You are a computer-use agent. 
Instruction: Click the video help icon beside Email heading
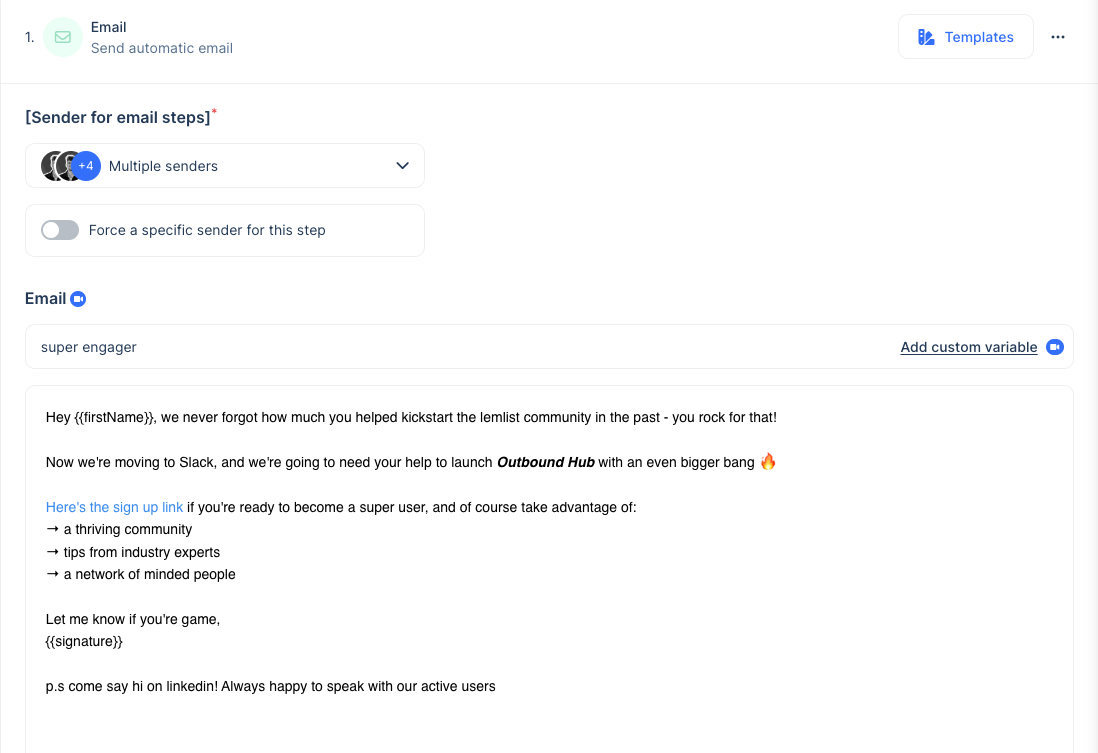tap(78, 299)
